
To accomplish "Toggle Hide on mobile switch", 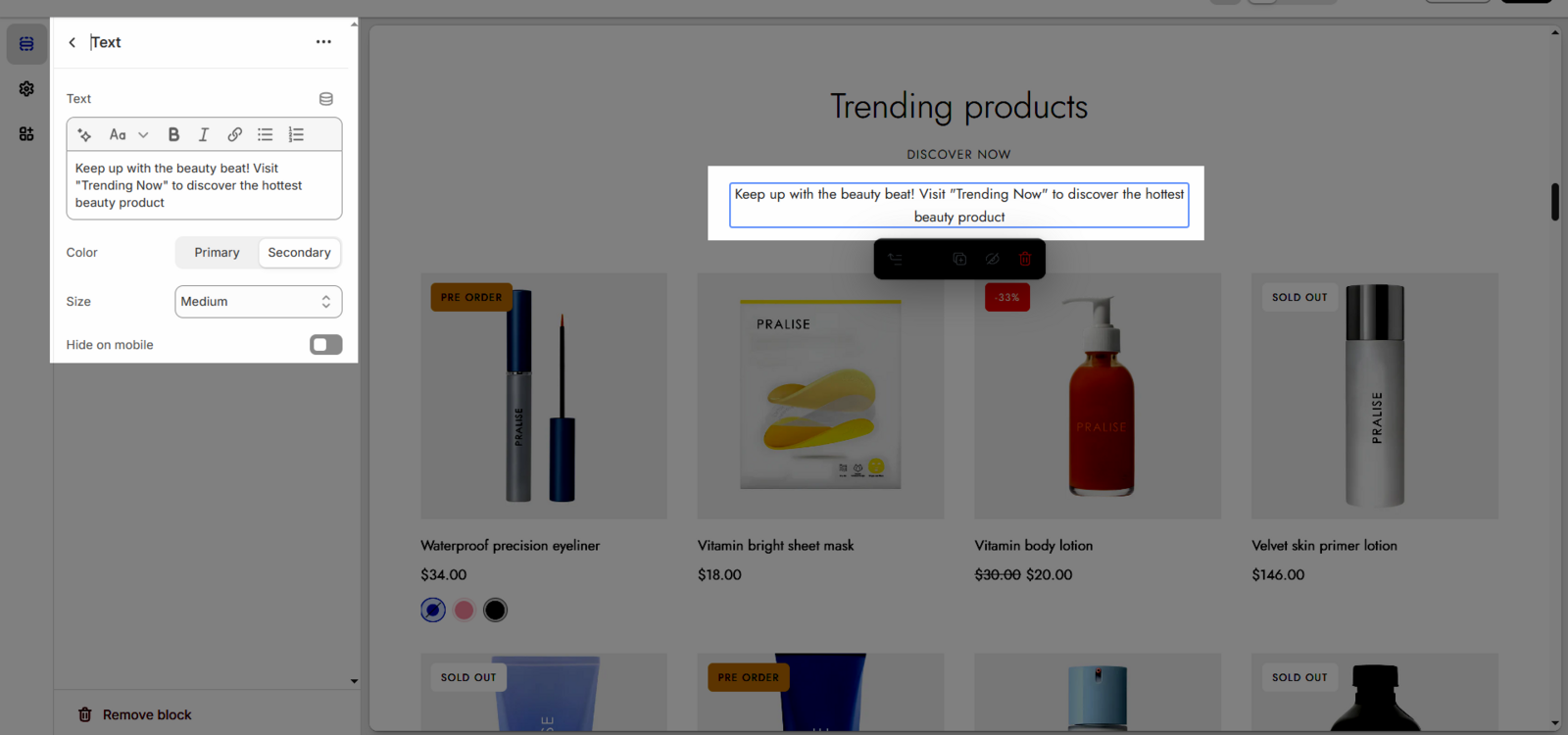I will pyautogui.click(x=326, y=345).
